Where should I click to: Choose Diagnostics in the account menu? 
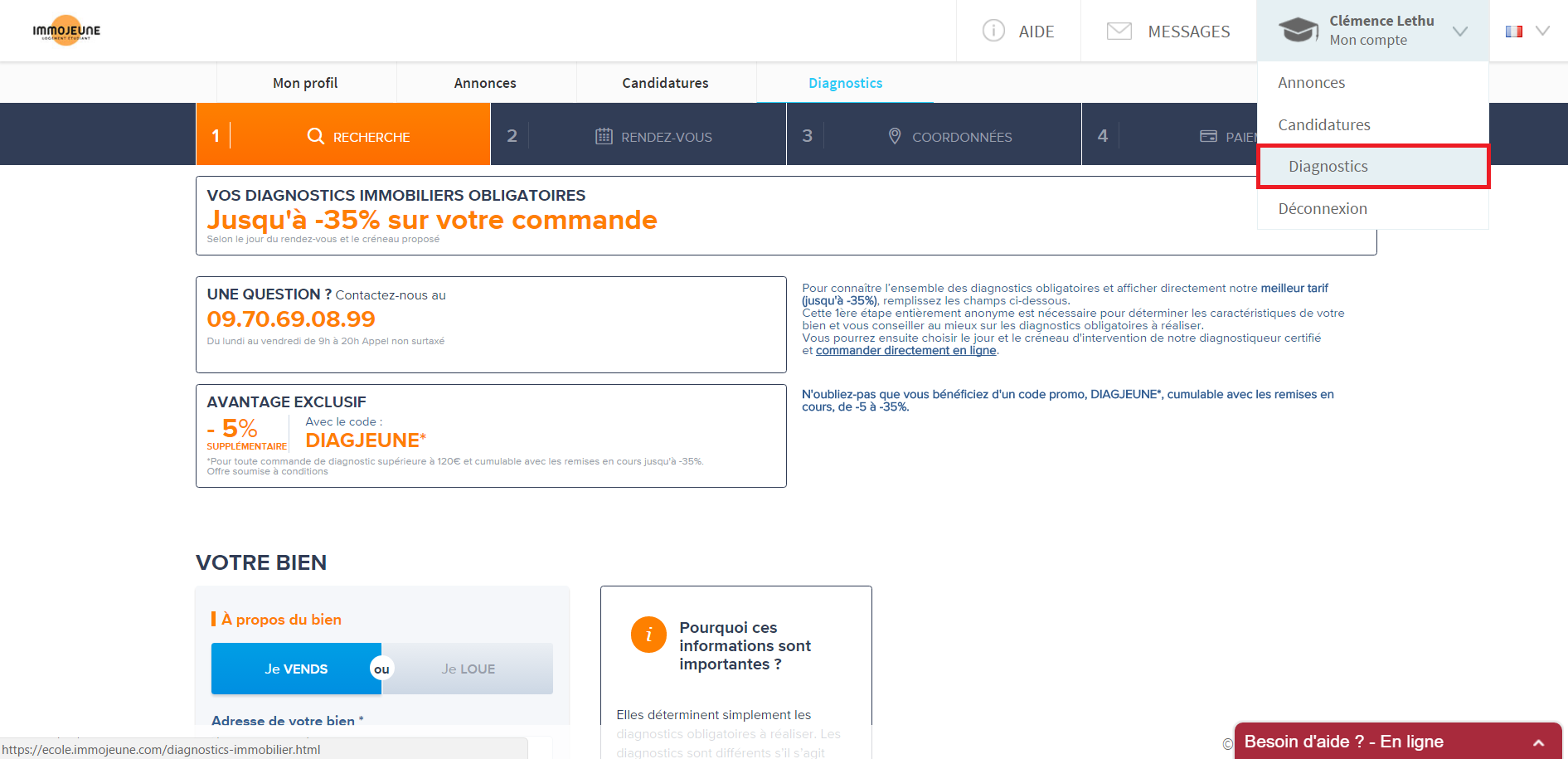pos(1373,167)
